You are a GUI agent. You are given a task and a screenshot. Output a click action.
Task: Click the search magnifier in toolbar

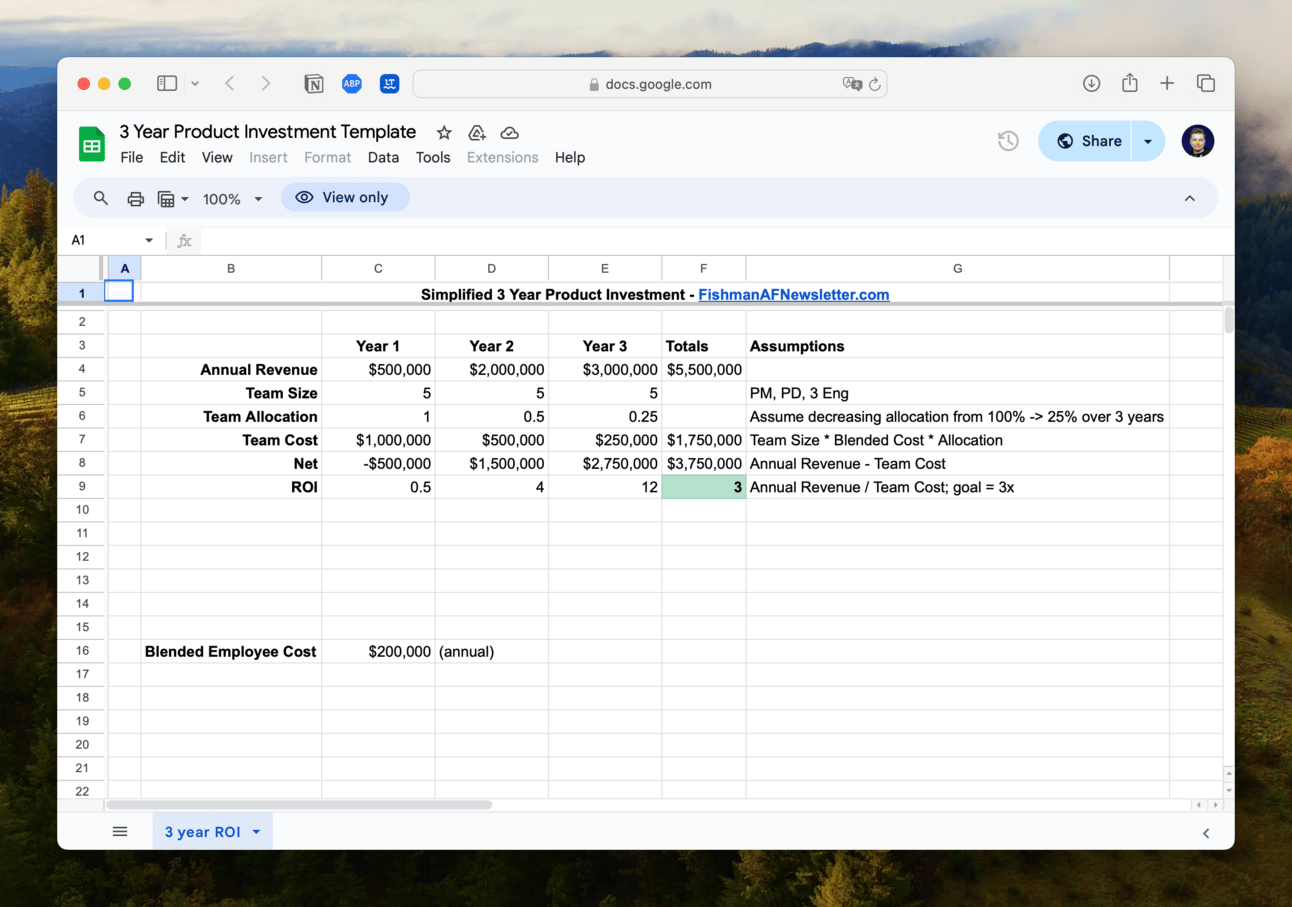(x=101, y=198)
